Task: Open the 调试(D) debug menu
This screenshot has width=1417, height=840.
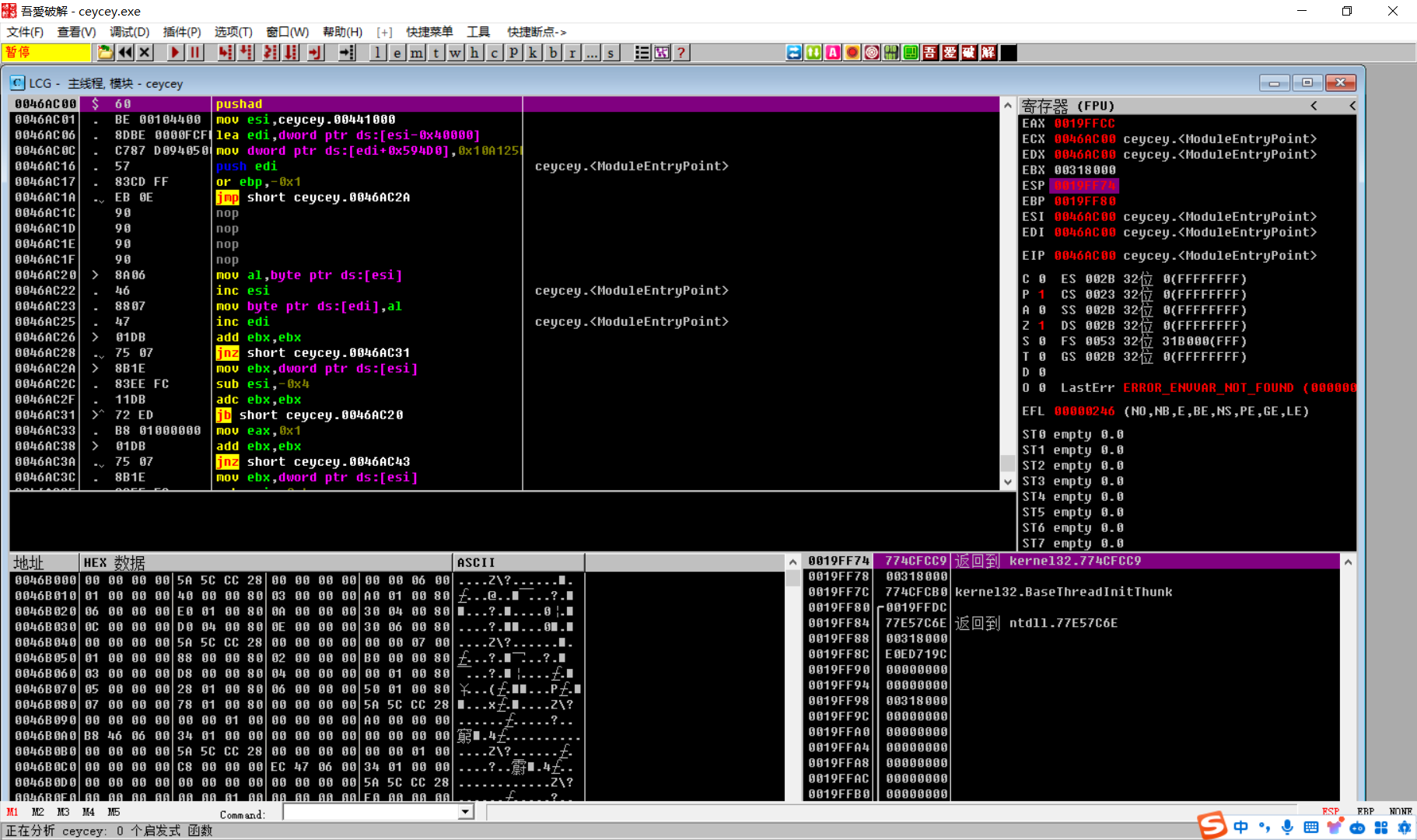Action: pyautogui.click(x=129, y=32)
